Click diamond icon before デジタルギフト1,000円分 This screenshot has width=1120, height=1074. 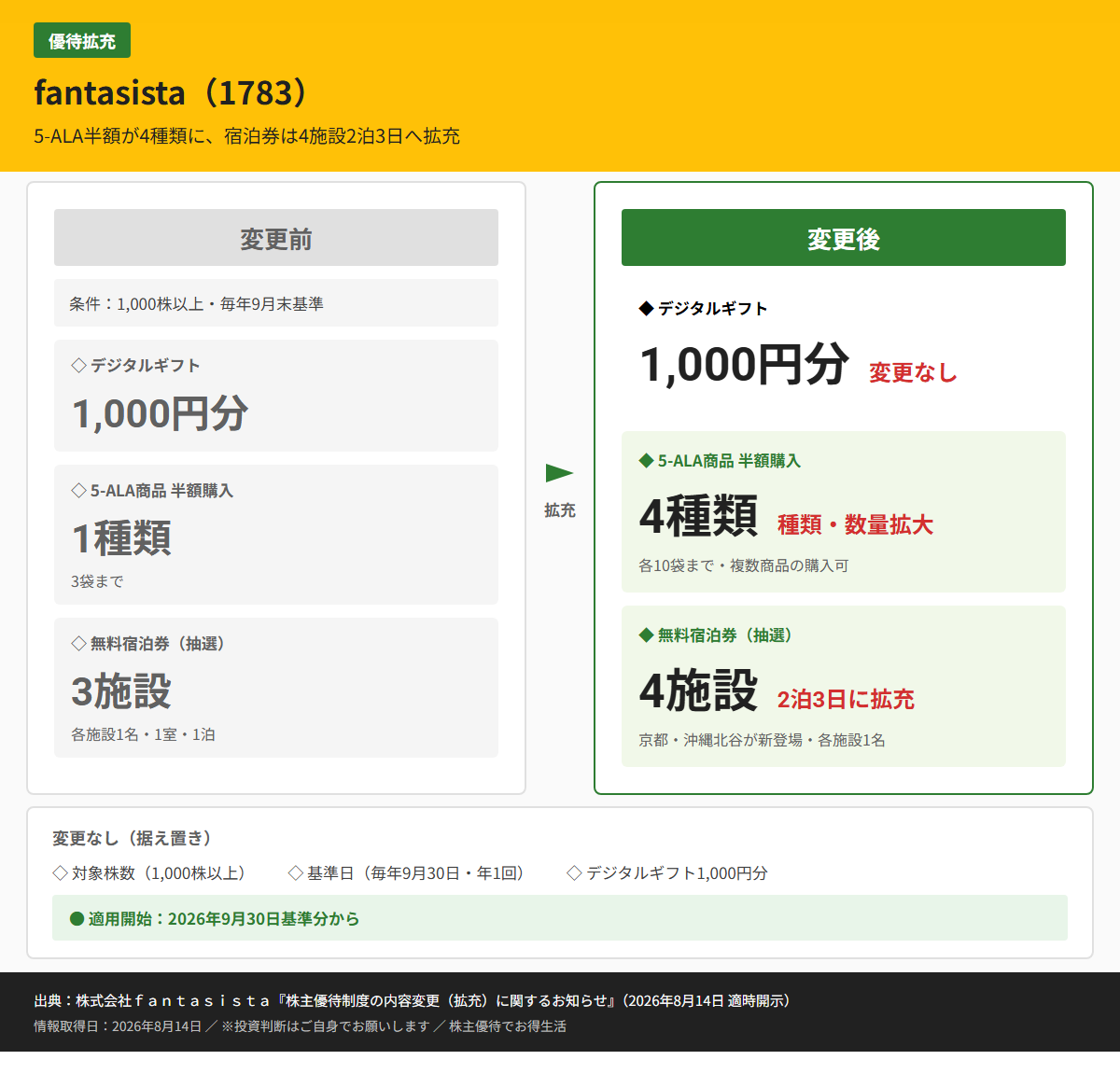pyautogui.click(x=575, y=873)
